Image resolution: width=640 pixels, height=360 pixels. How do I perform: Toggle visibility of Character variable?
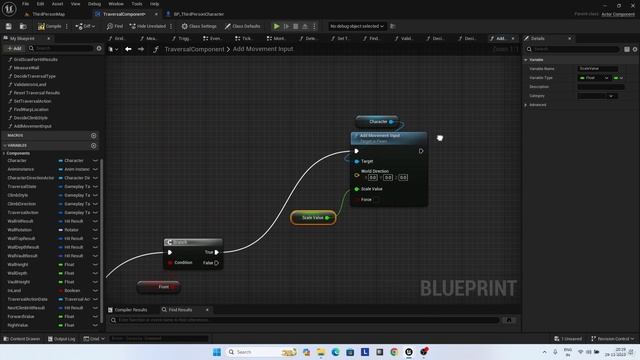tap(95, 161)
